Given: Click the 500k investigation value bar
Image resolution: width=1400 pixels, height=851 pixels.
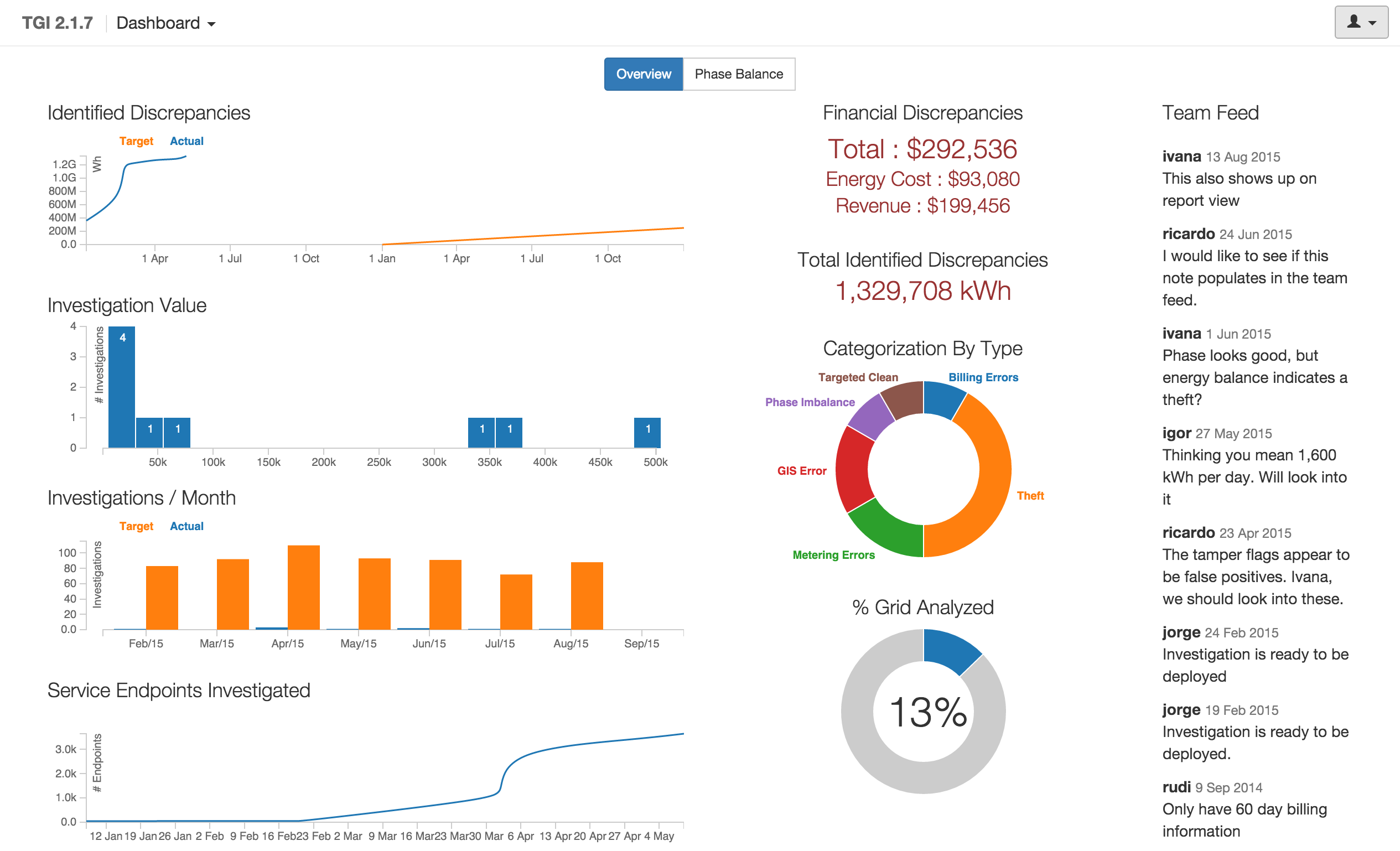Looking at the screenshot, I should tap(647, 432).
